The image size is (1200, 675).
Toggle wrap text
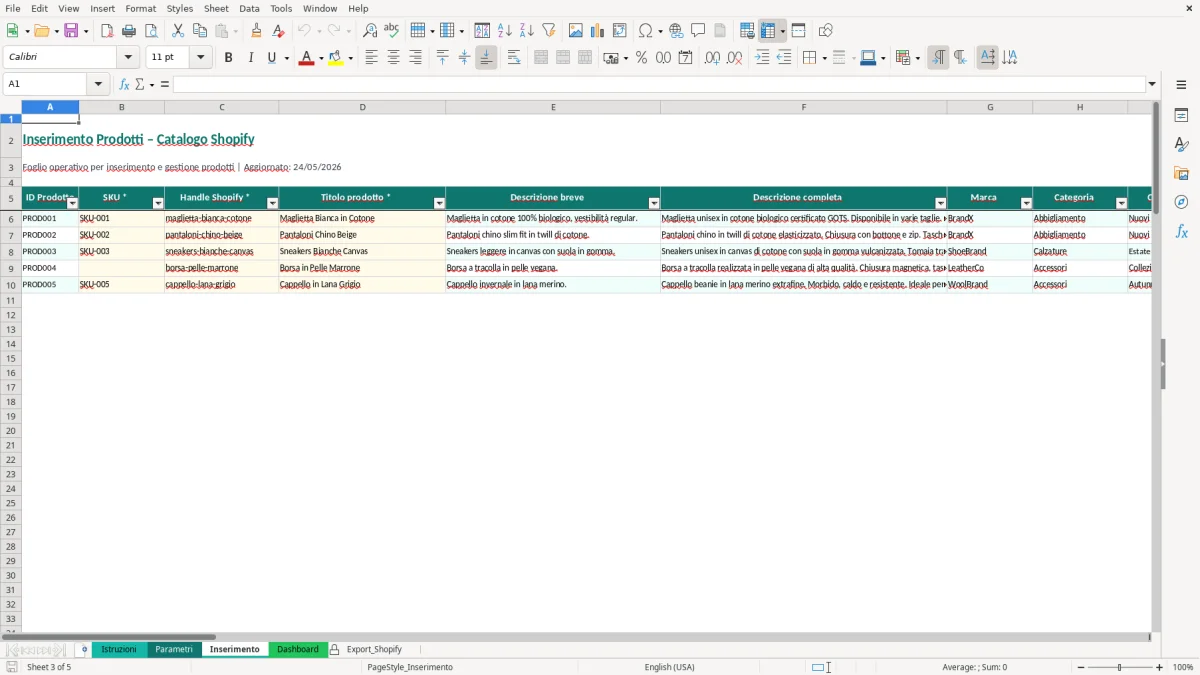(514, 58)
